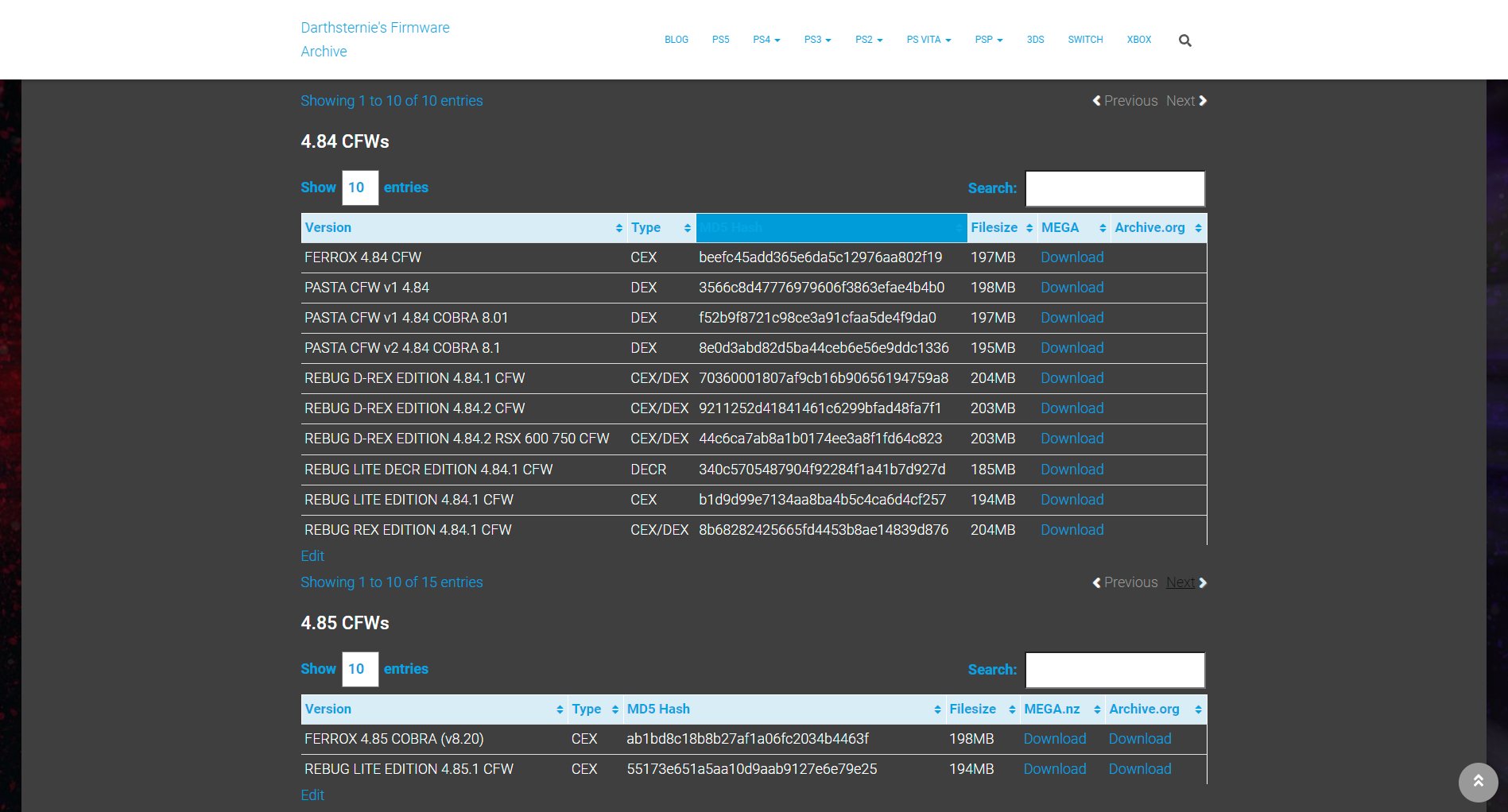Open Darthsternie's Firmware Archive home link
This screenshot has height=812, width=1508.
(x=374, y=40)
